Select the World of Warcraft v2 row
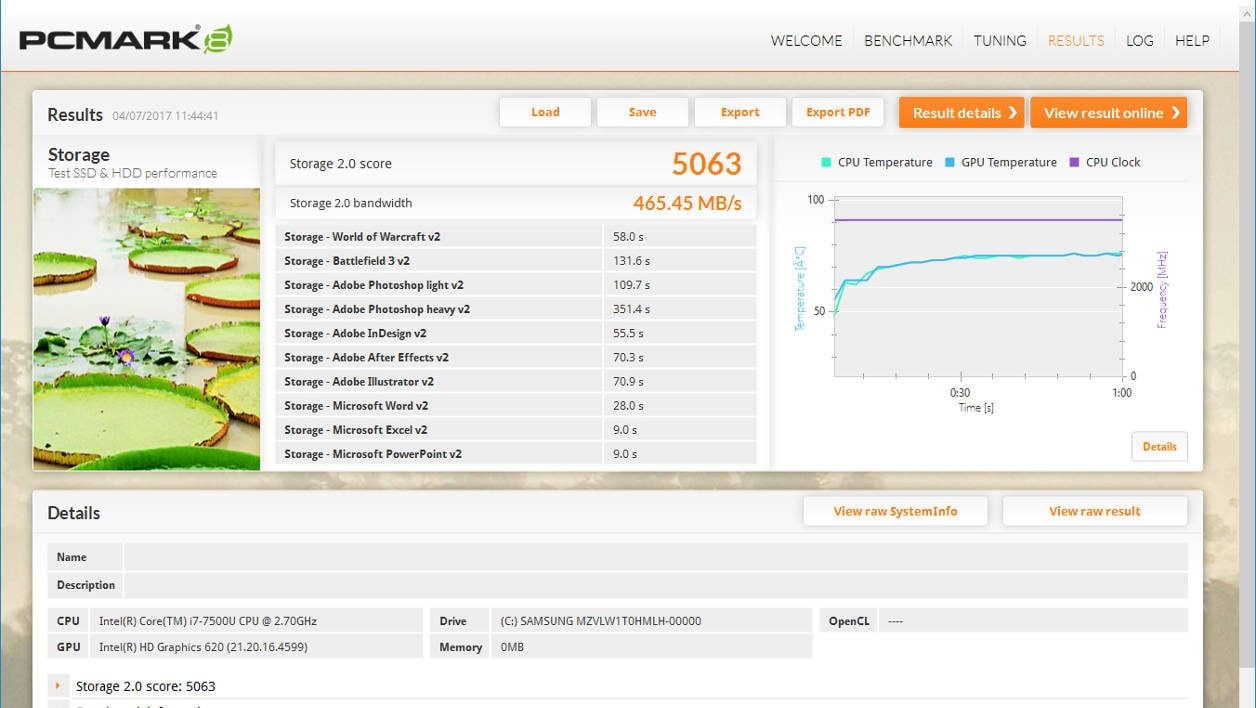Screen dimensions: 1256x708 (x=516, y=237)
